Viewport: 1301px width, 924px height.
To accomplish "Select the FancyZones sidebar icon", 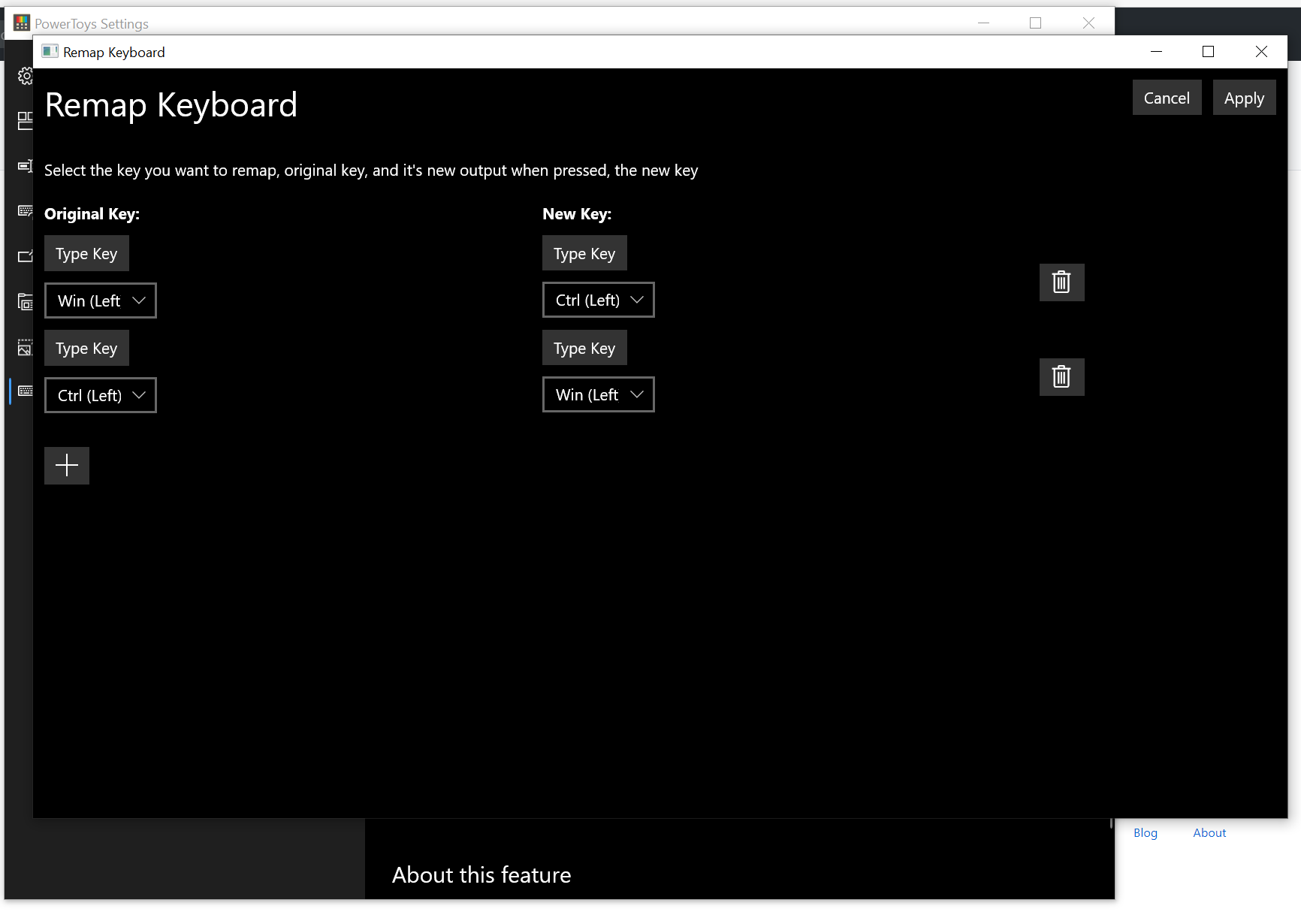I will coord(25,120).
